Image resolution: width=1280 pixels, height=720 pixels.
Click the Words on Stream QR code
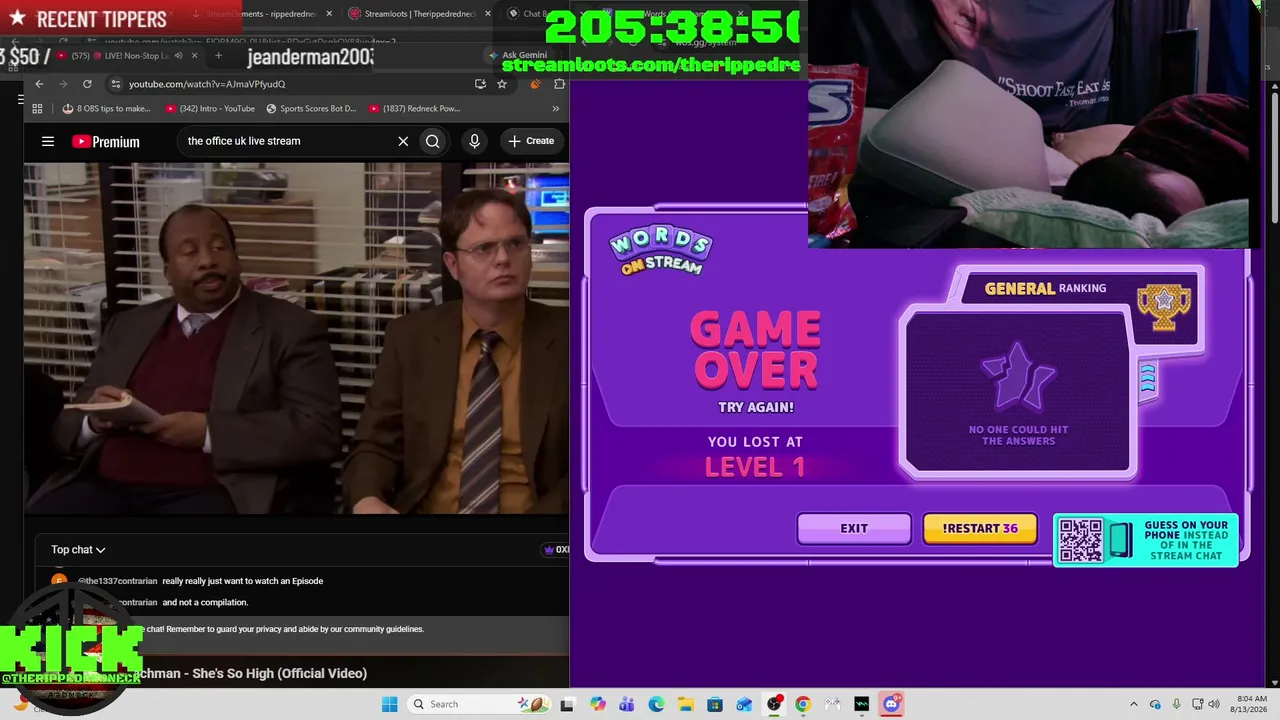coord(1080,540)
